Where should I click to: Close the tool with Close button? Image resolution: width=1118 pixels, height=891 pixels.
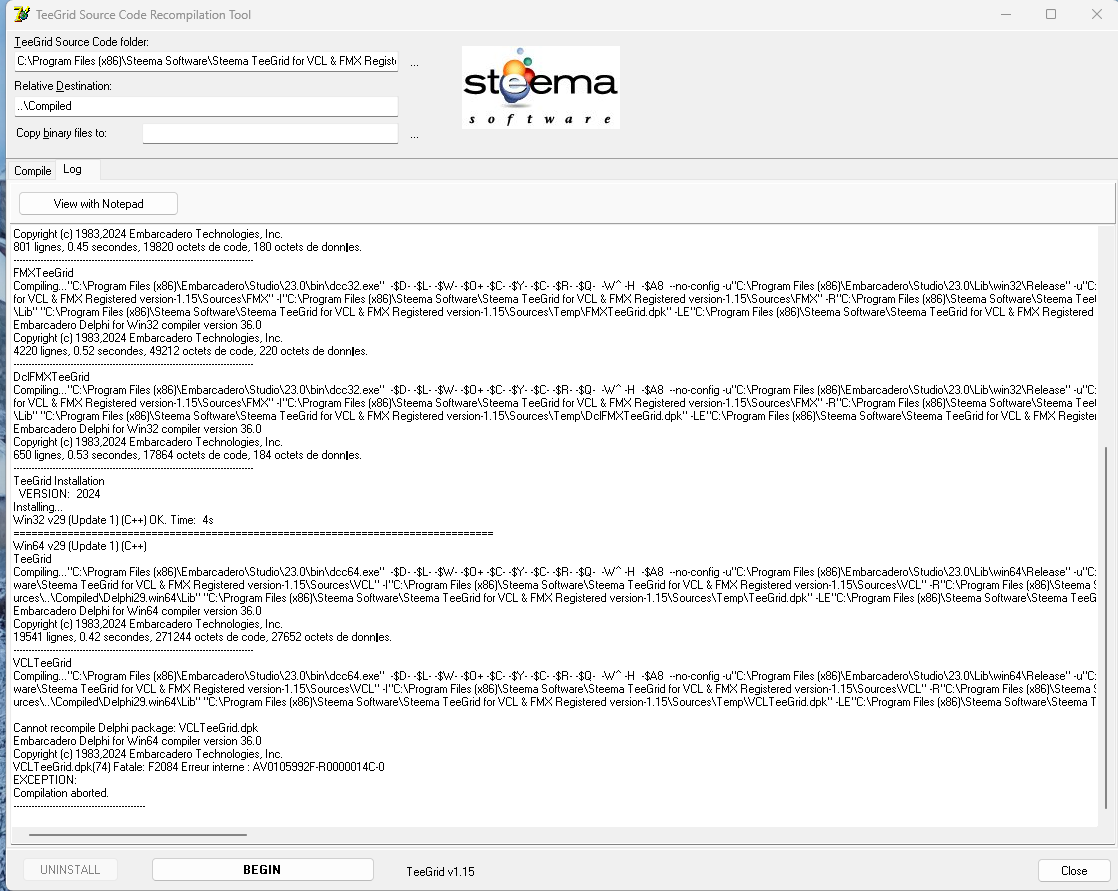pyautogui.click(x=1074, y=870)
